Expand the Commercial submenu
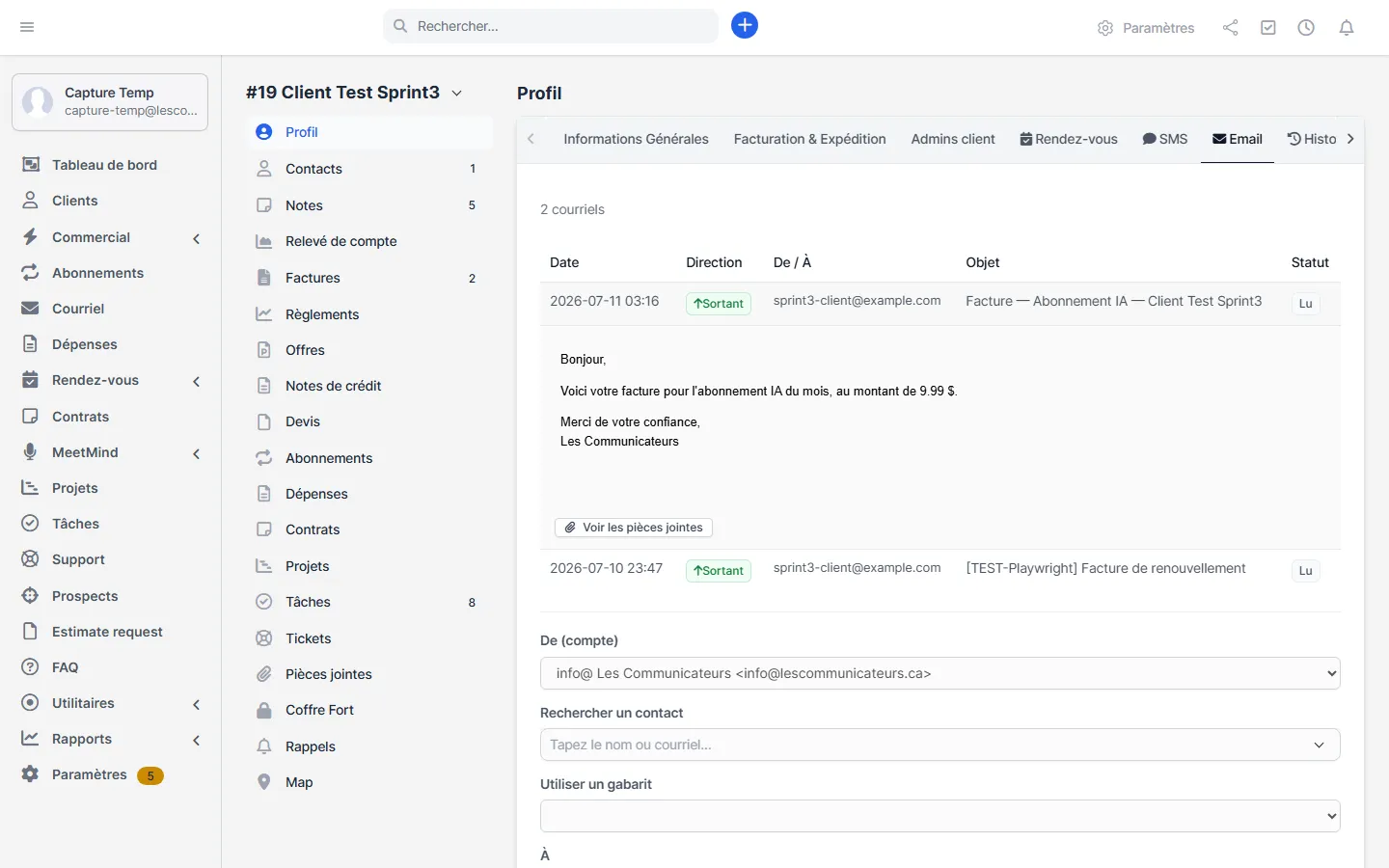Viewport: 1389px width, 868px height. point(197,238)
